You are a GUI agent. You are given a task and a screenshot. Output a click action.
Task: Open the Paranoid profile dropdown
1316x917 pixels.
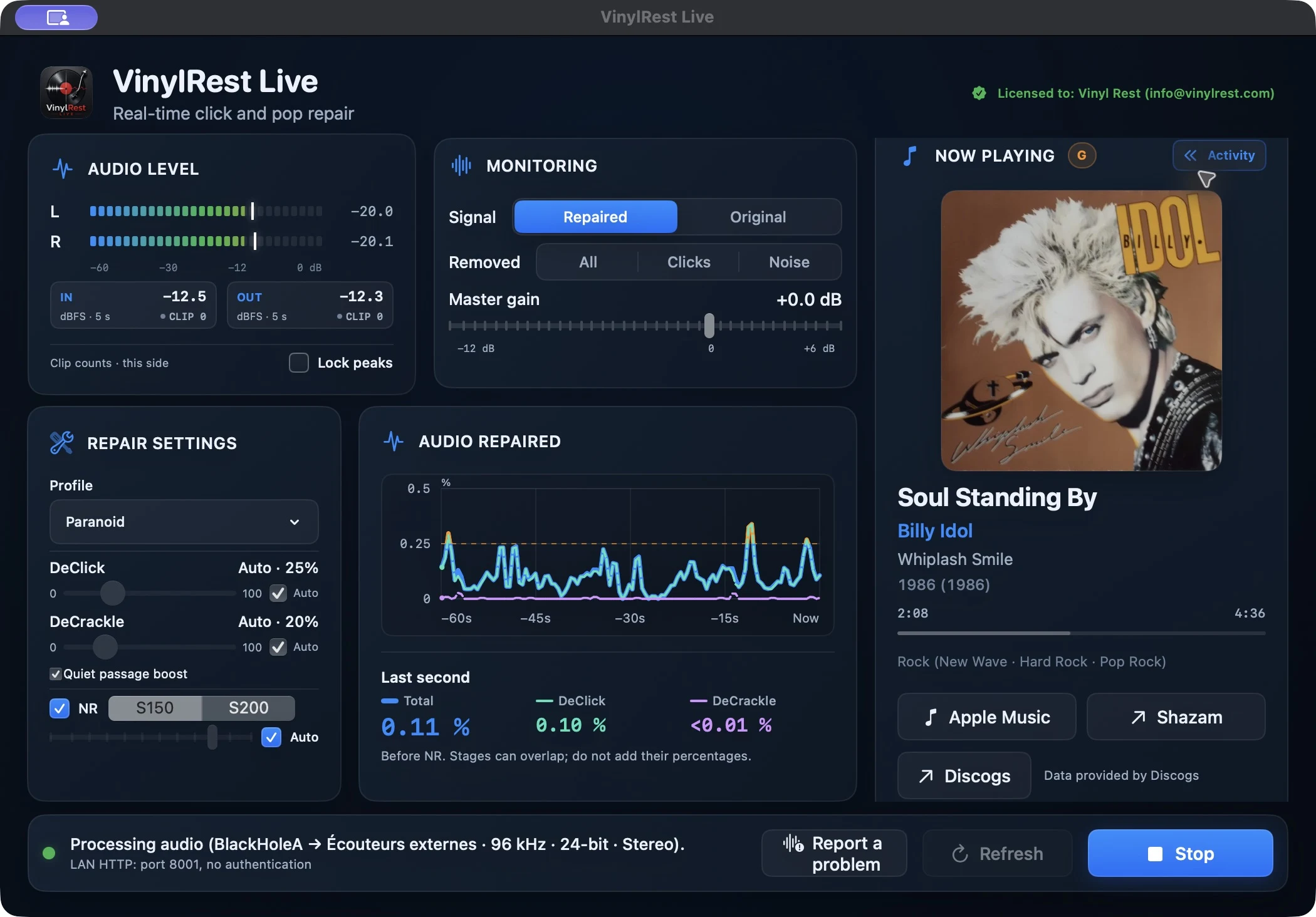pyautogui.click(x=184, y=522)
